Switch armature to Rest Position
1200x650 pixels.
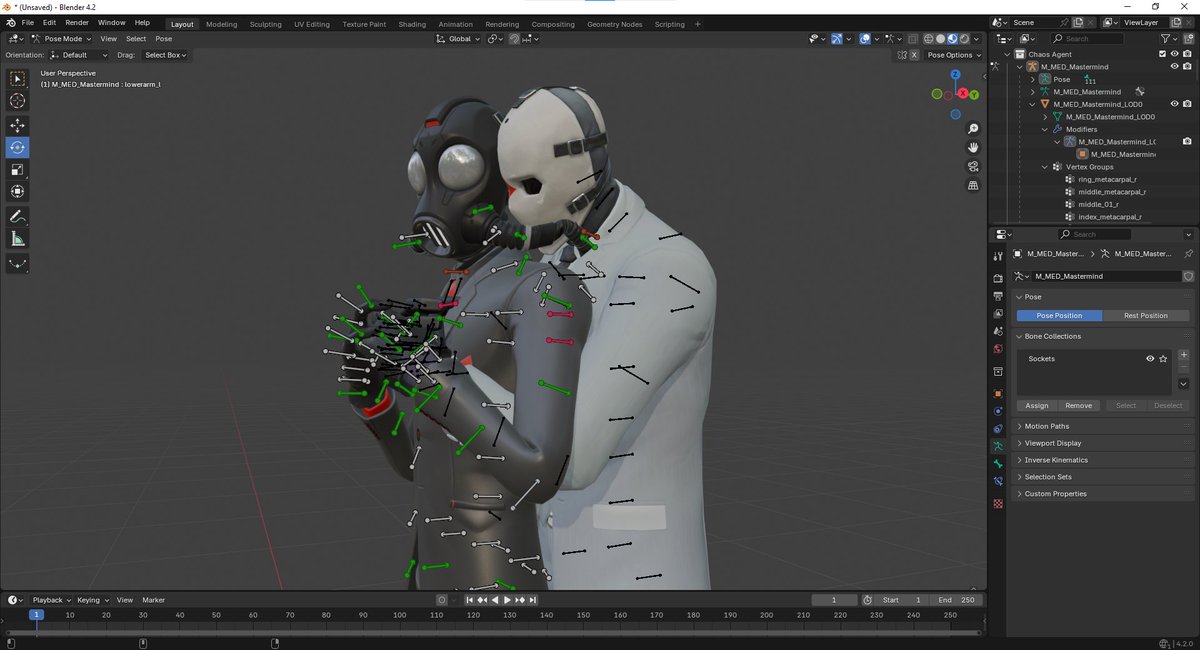tap(1145, 315)
